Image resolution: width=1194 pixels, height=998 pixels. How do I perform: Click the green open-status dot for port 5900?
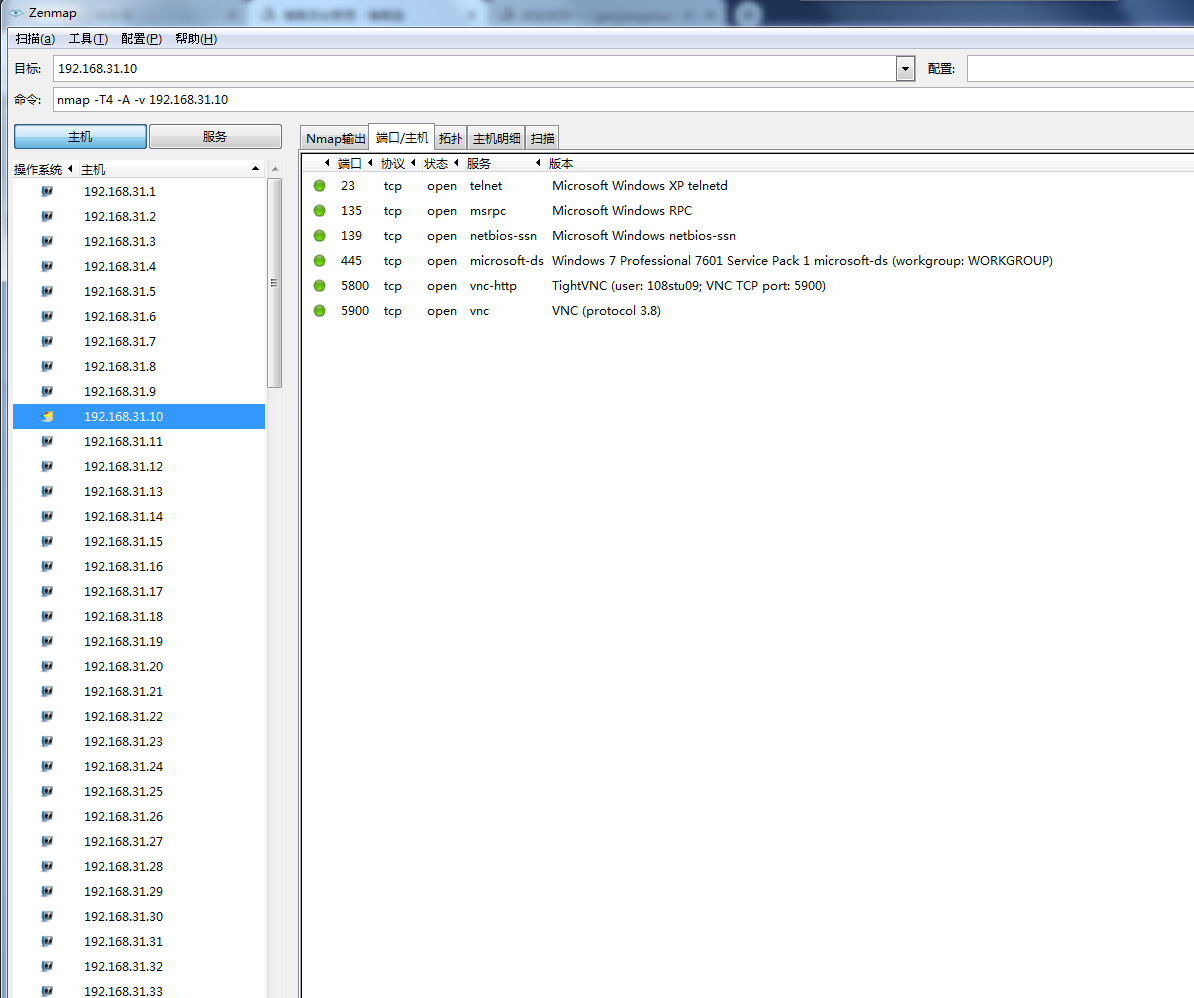(x=320, y=311)
